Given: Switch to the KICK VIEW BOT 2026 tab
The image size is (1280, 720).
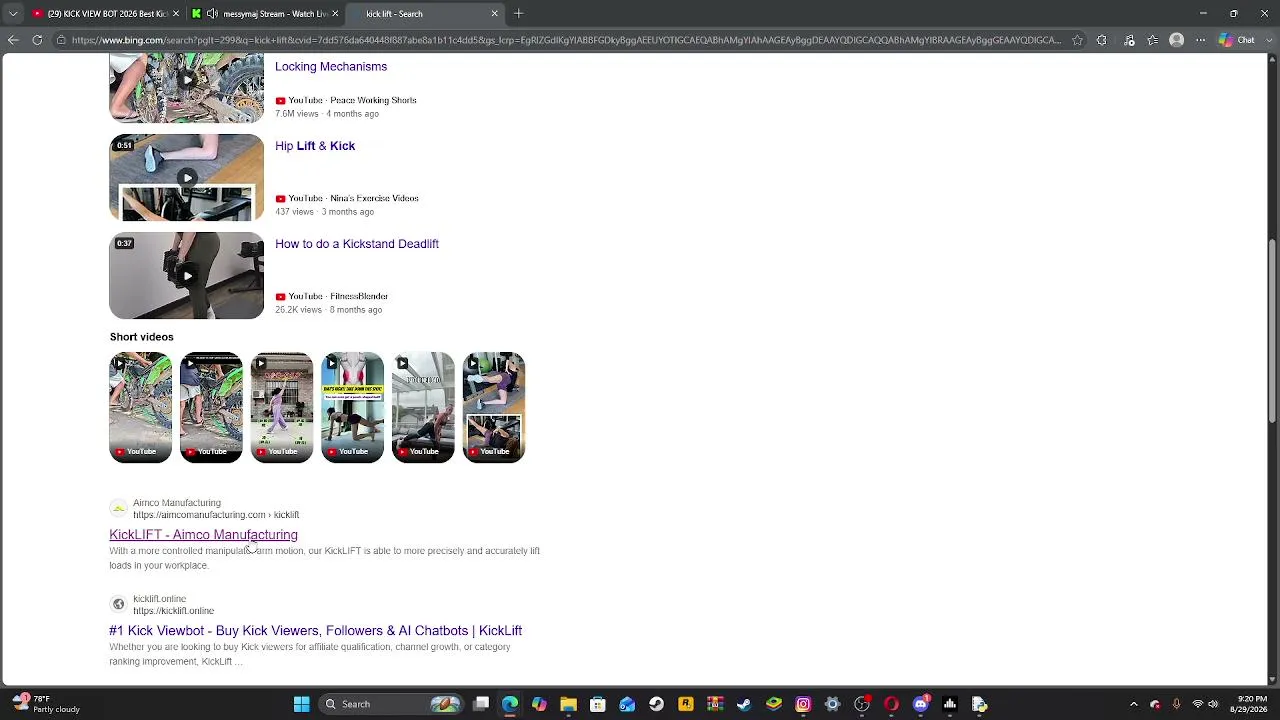Looking at the screenshot, I should (105, 14).
